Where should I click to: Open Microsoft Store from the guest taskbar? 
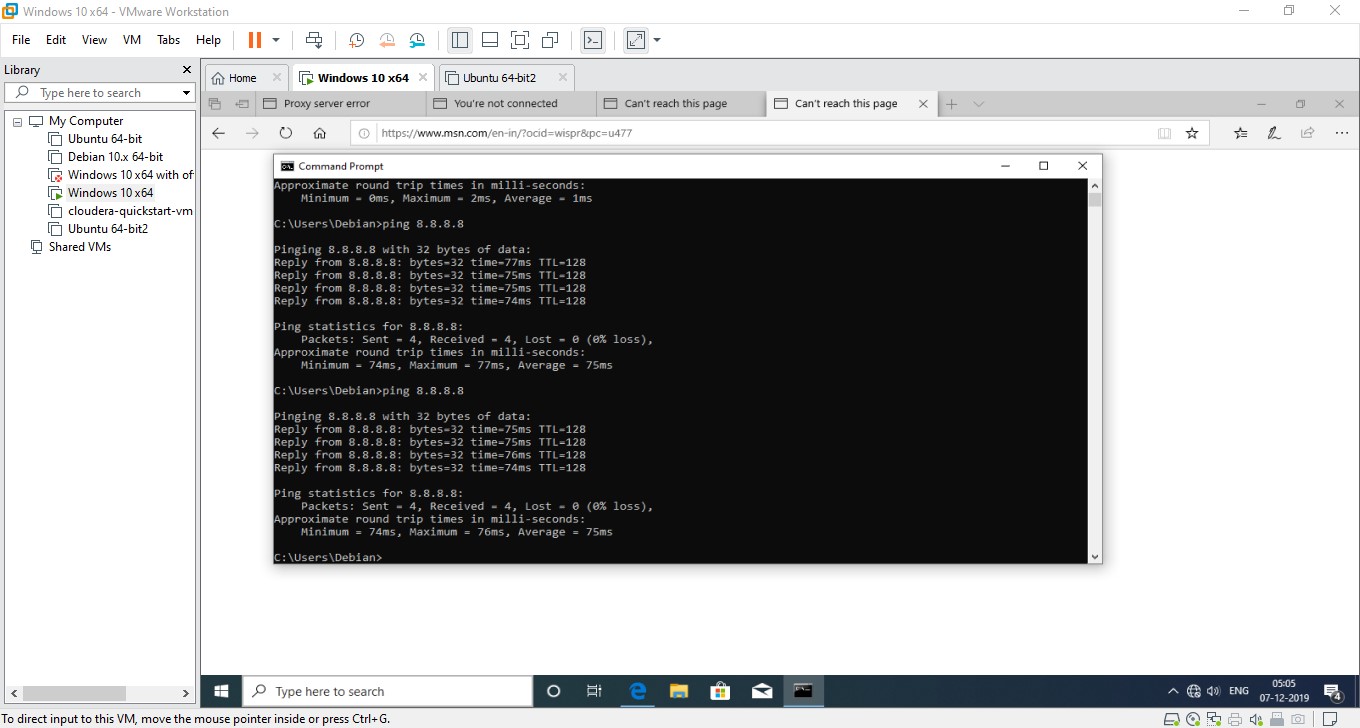pos(720,691)
